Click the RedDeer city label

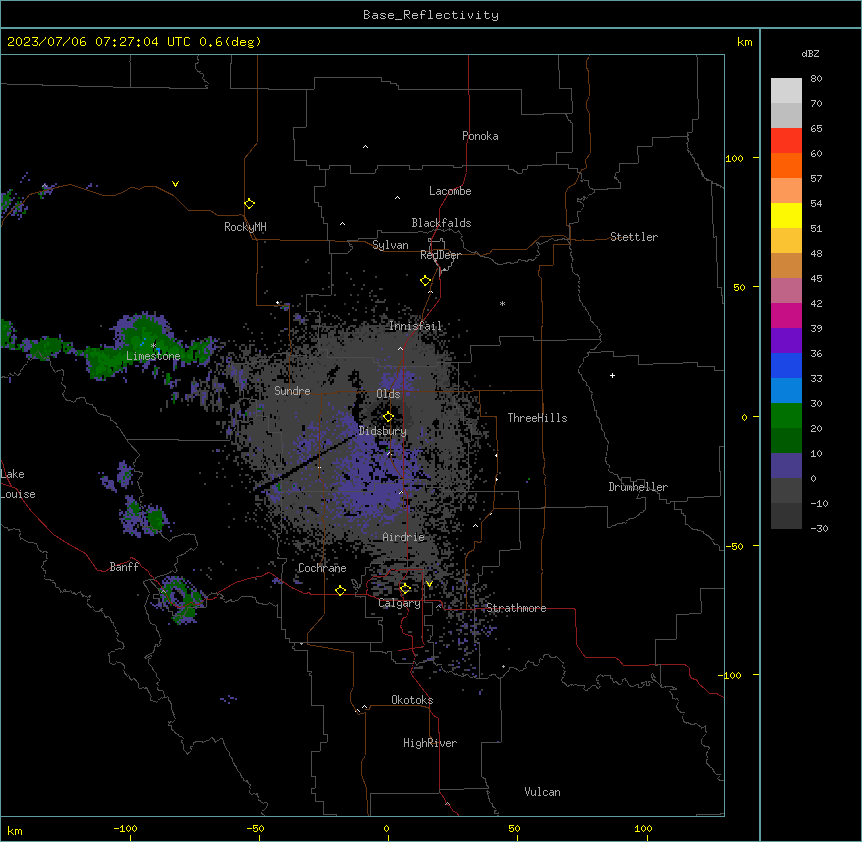point(440,255)
